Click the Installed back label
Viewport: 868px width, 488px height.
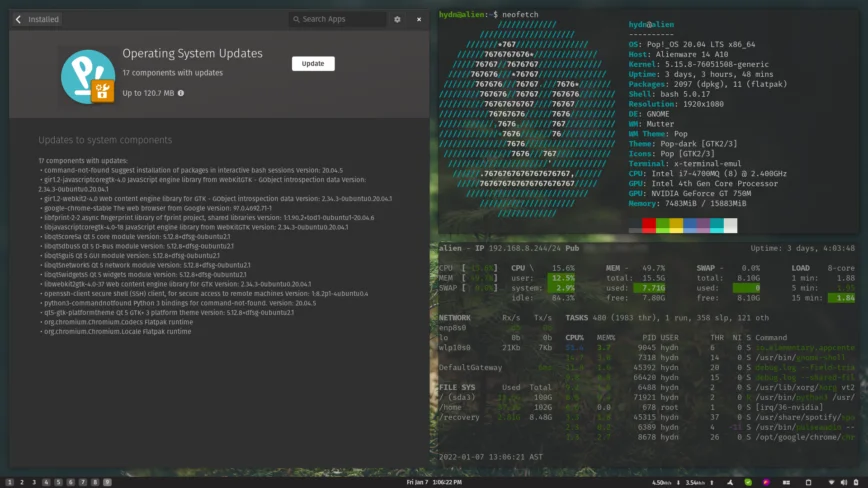tap(43, 19)
